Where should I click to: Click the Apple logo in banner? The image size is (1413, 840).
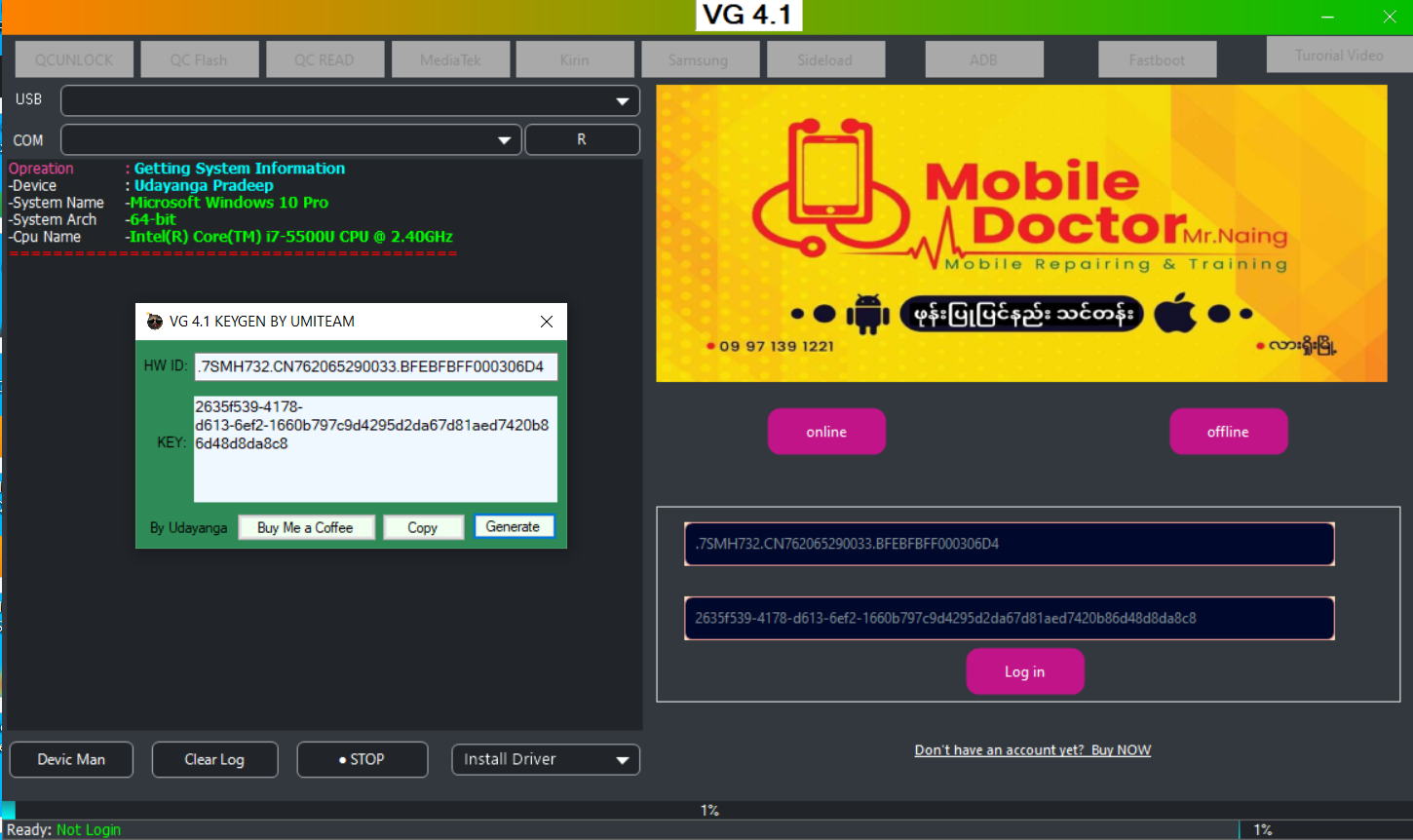(x=1175, y=314)
